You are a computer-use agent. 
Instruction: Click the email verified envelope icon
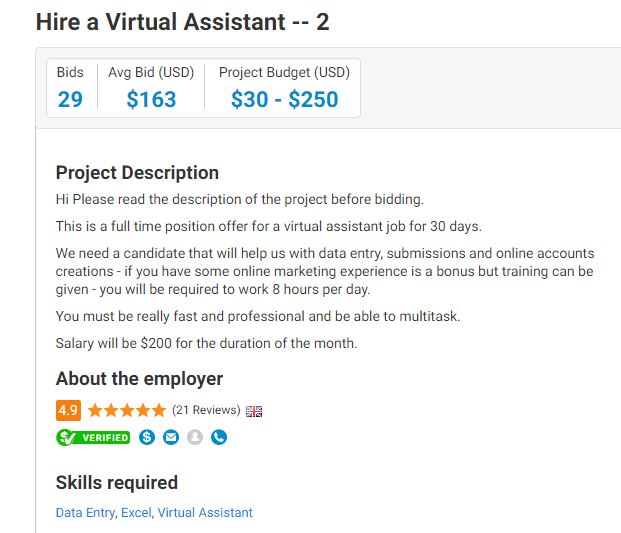point(171,437)
